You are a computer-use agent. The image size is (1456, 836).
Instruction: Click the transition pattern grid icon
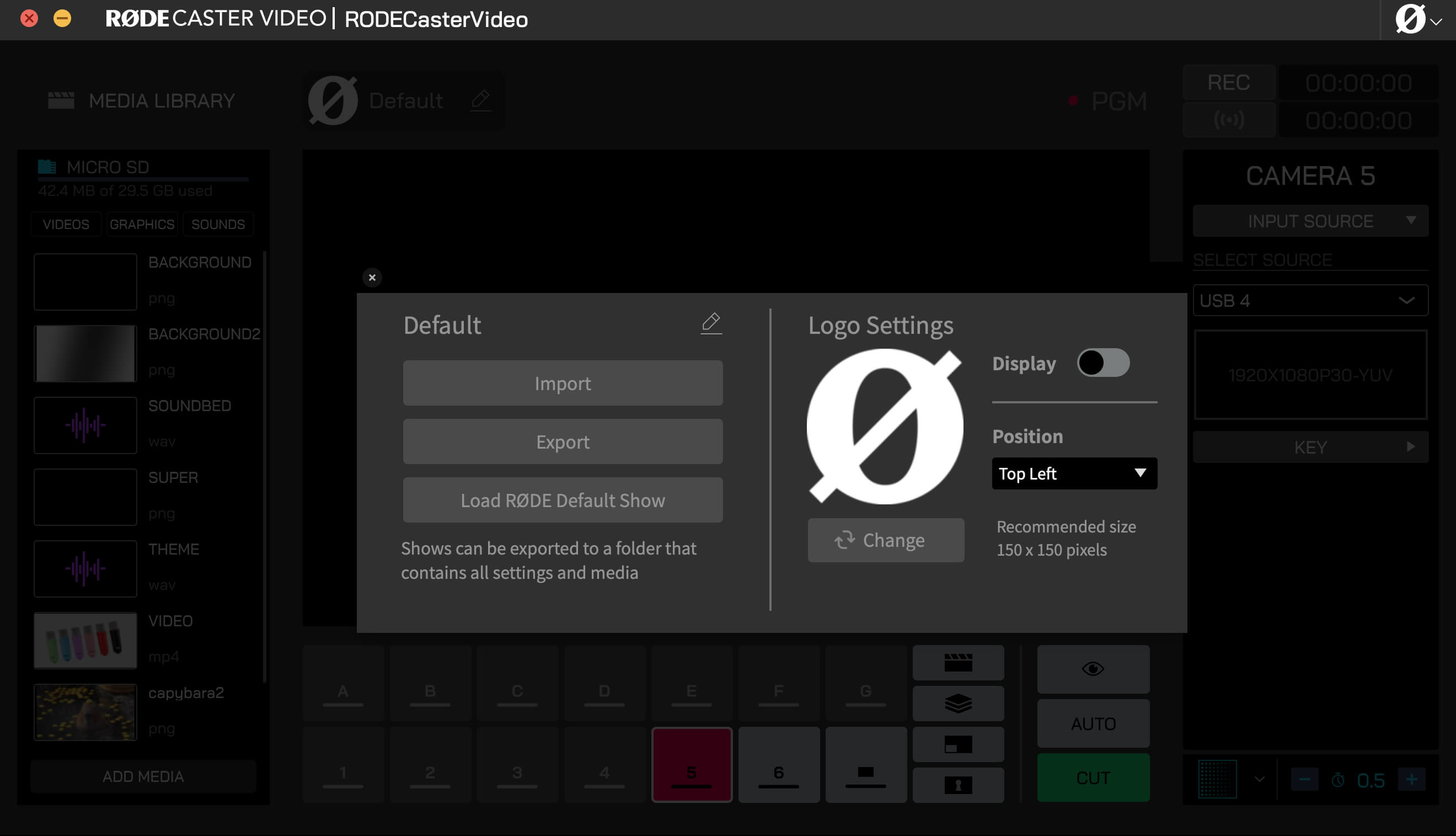click(x=1217, y=779)
